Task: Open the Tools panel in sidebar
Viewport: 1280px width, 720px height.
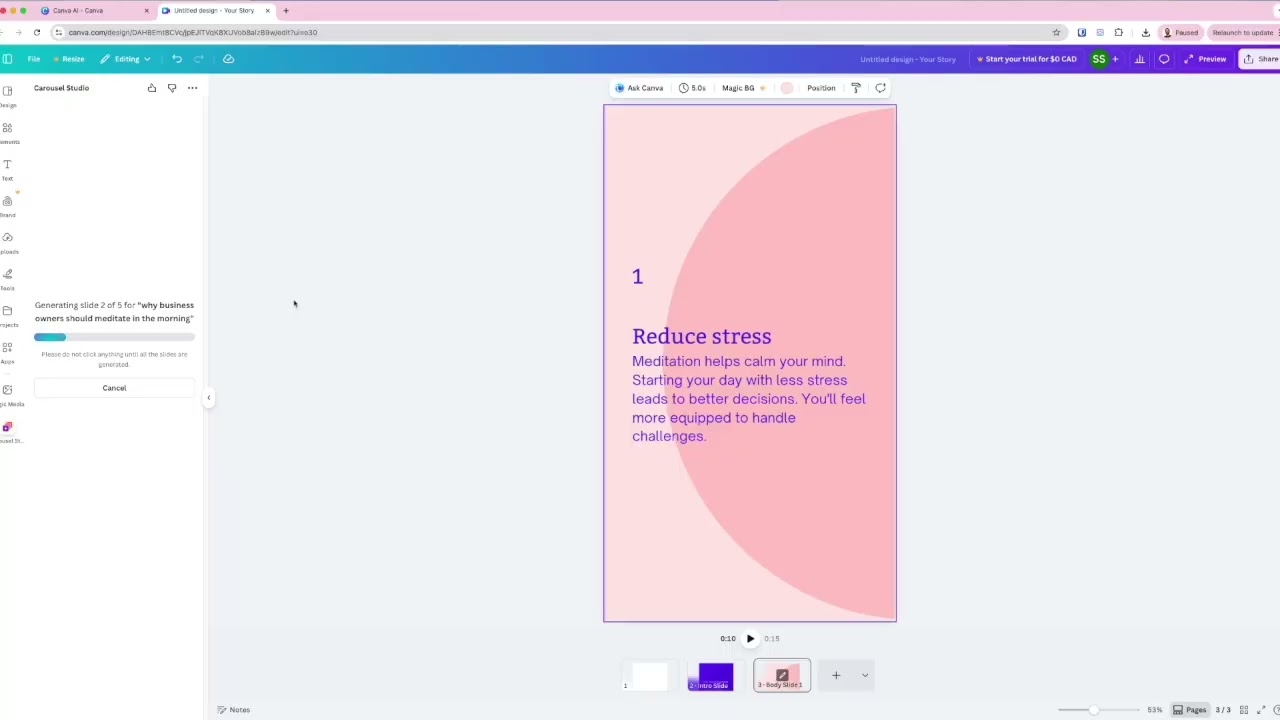Action: (7, 279)
